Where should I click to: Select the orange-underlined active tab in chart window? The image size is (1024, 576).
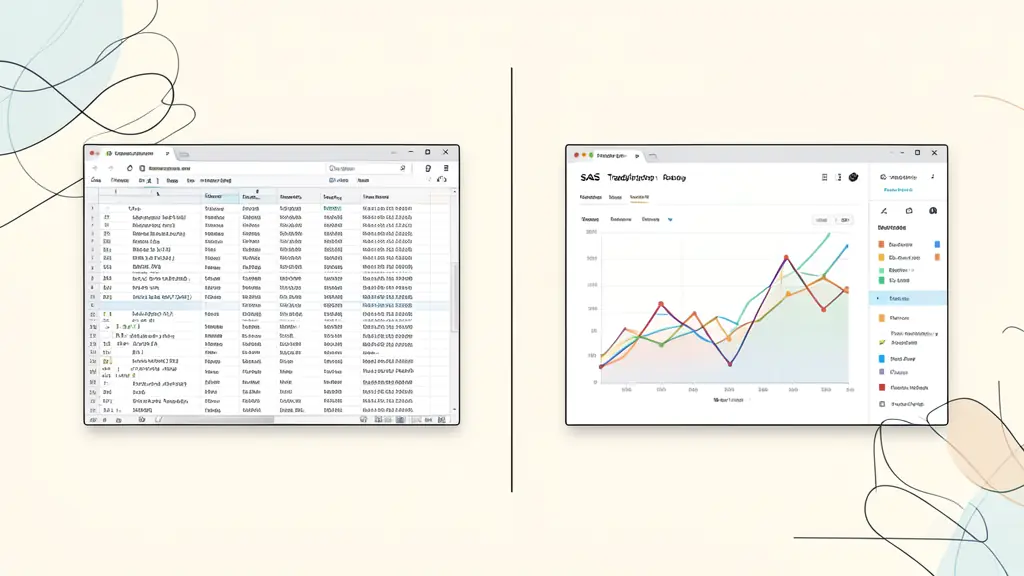(x=639, y=197)
